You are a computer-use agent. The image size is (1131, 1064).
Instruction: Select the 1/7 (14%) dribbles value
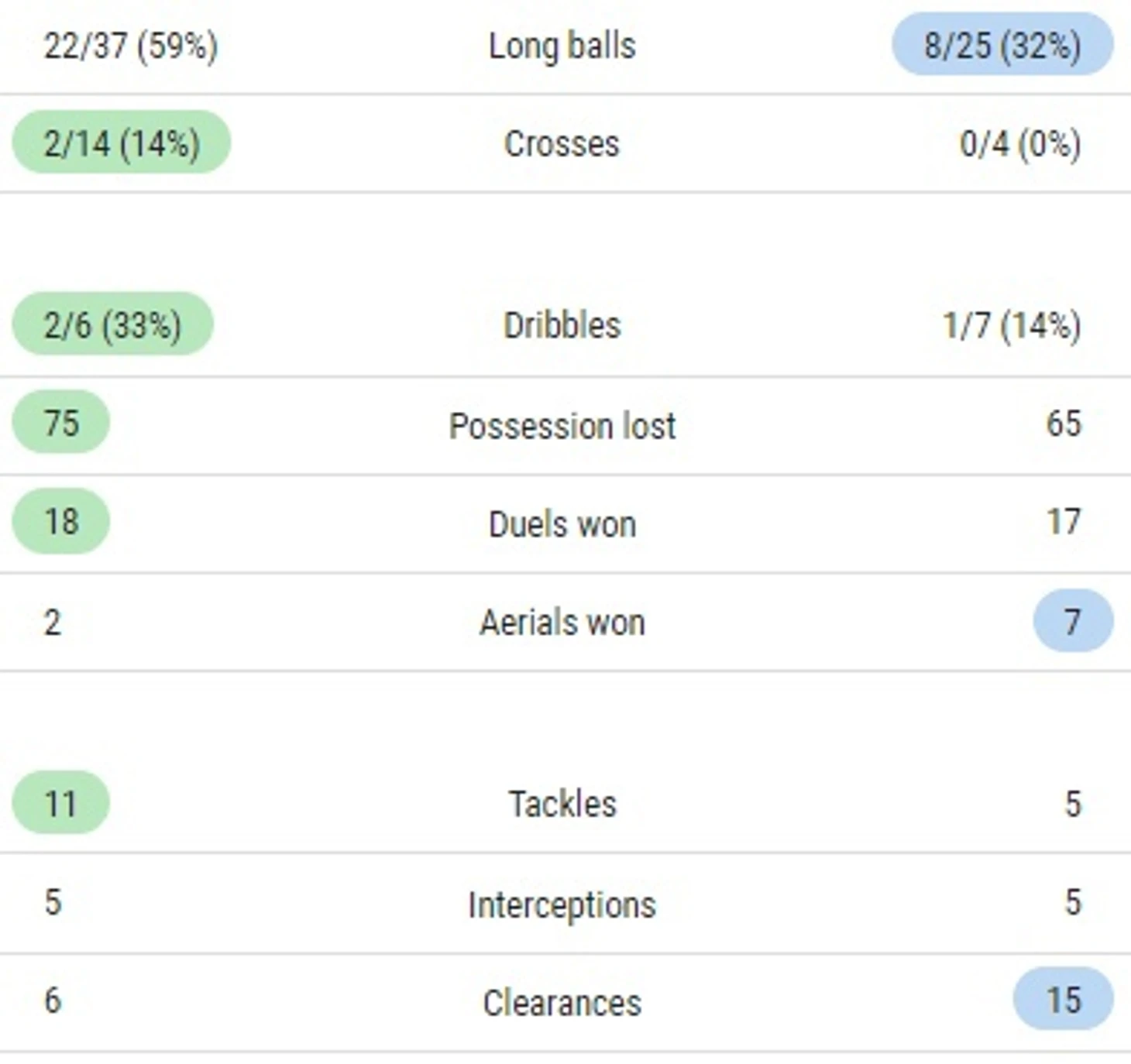click(x=1011, y=325)
